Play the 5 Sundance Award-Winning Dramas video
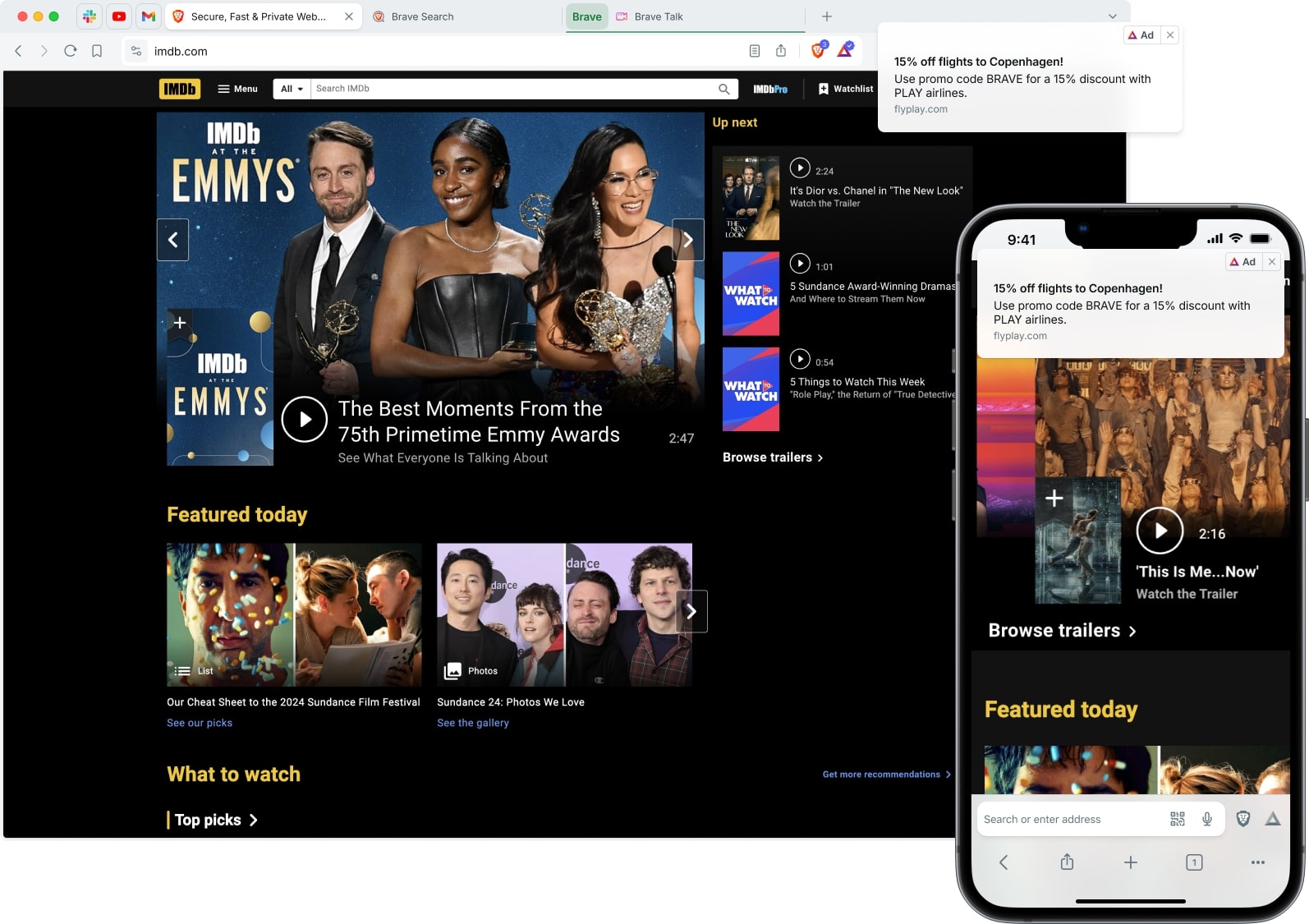This screenshot has width=1309, height=924. click(x=800, y=264)
